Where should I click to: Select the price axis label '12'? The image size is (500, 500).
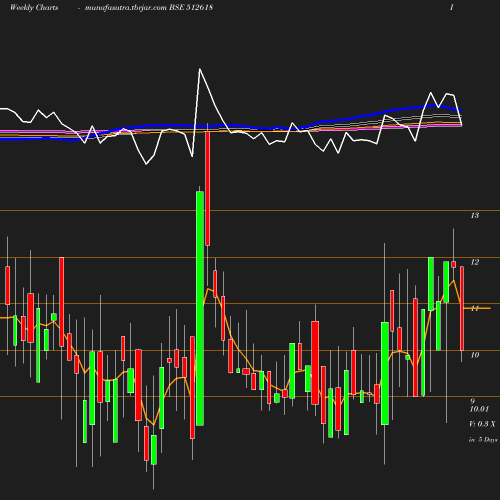(475, 262)
